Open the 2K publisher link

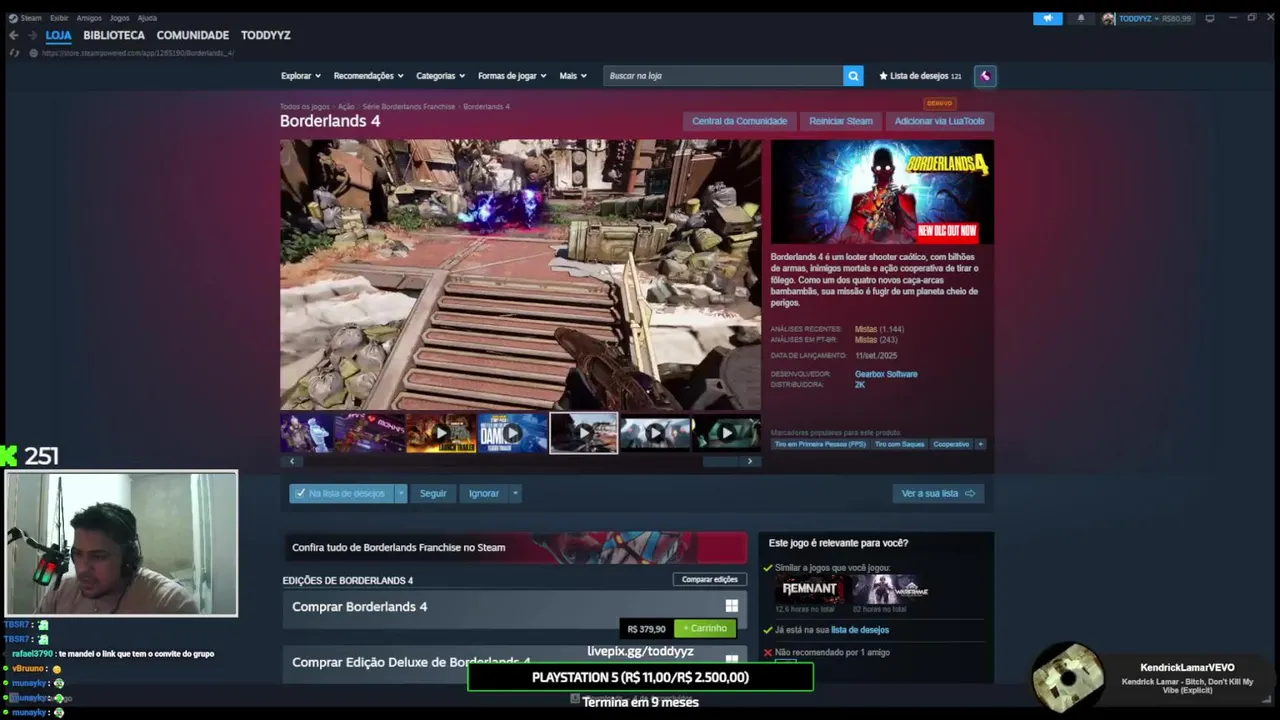click(860, 385)
